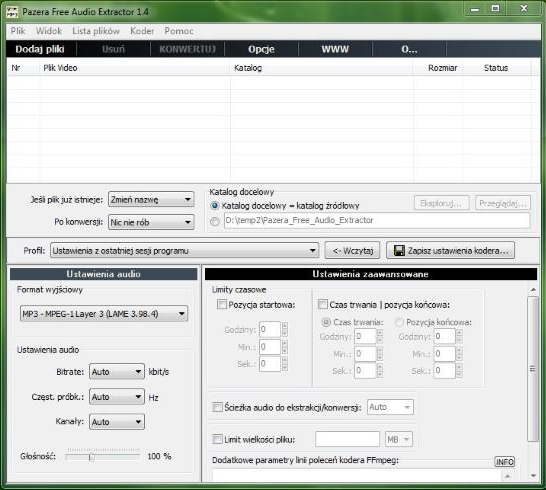The width and height of the screenshot is (546, 490).
Task: Click the Pazera app icon in title bar
Action: tap(12, 12)
